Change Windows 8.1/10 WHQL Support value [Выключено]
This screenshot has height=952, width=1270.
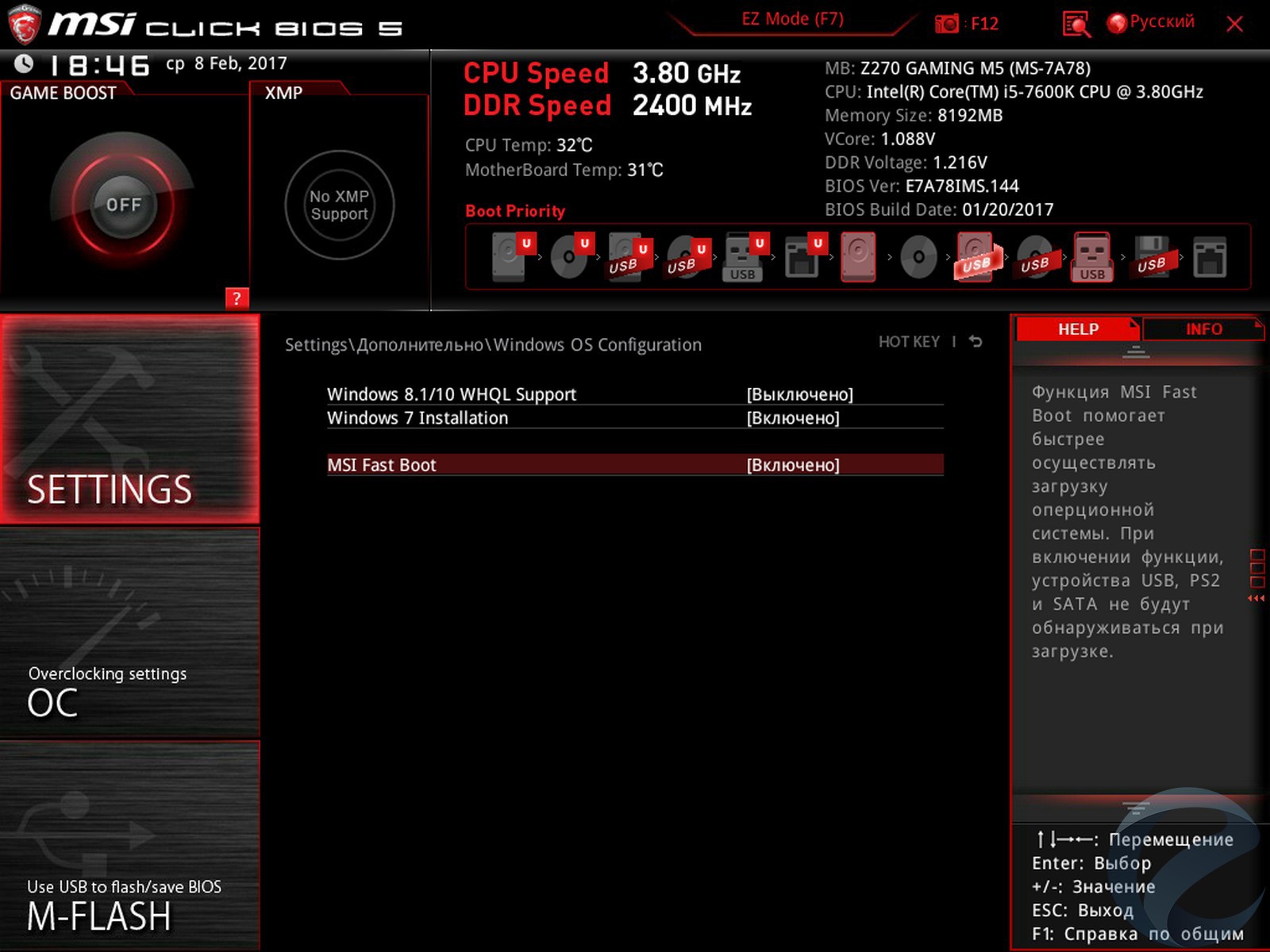pos(799,394)
